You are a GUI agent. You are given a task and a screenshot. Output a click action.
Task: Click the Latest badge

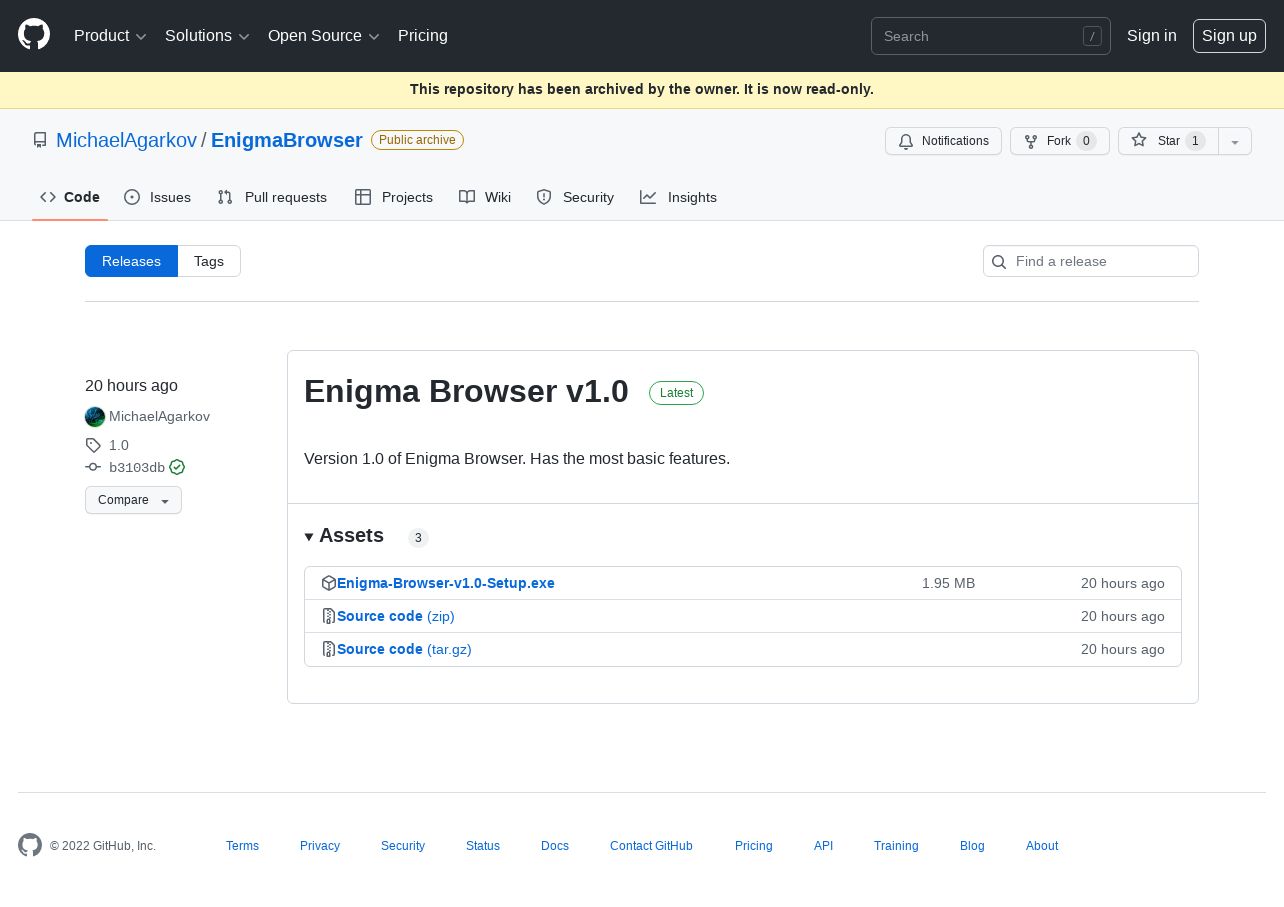[x=676, y=393]
